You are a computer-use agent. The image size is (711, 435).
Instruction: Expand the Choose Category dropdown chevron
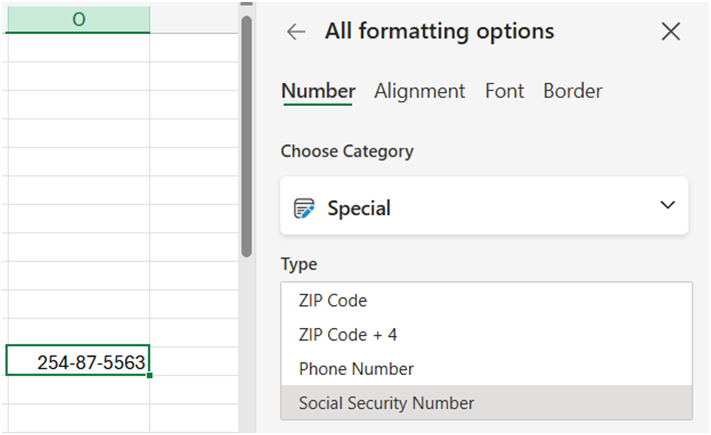point(667,205)
